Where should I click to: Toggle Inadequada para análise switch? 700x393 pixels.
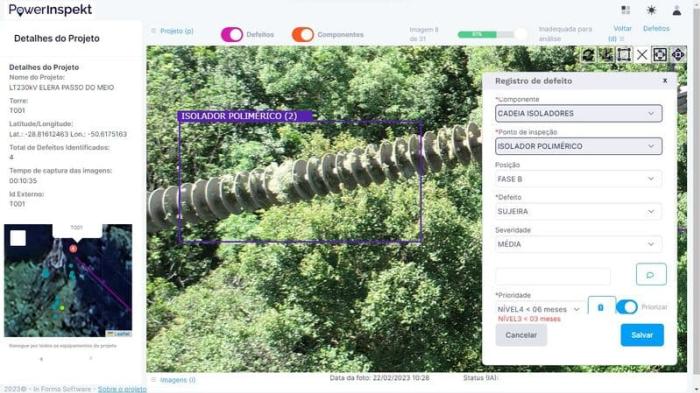520,34
